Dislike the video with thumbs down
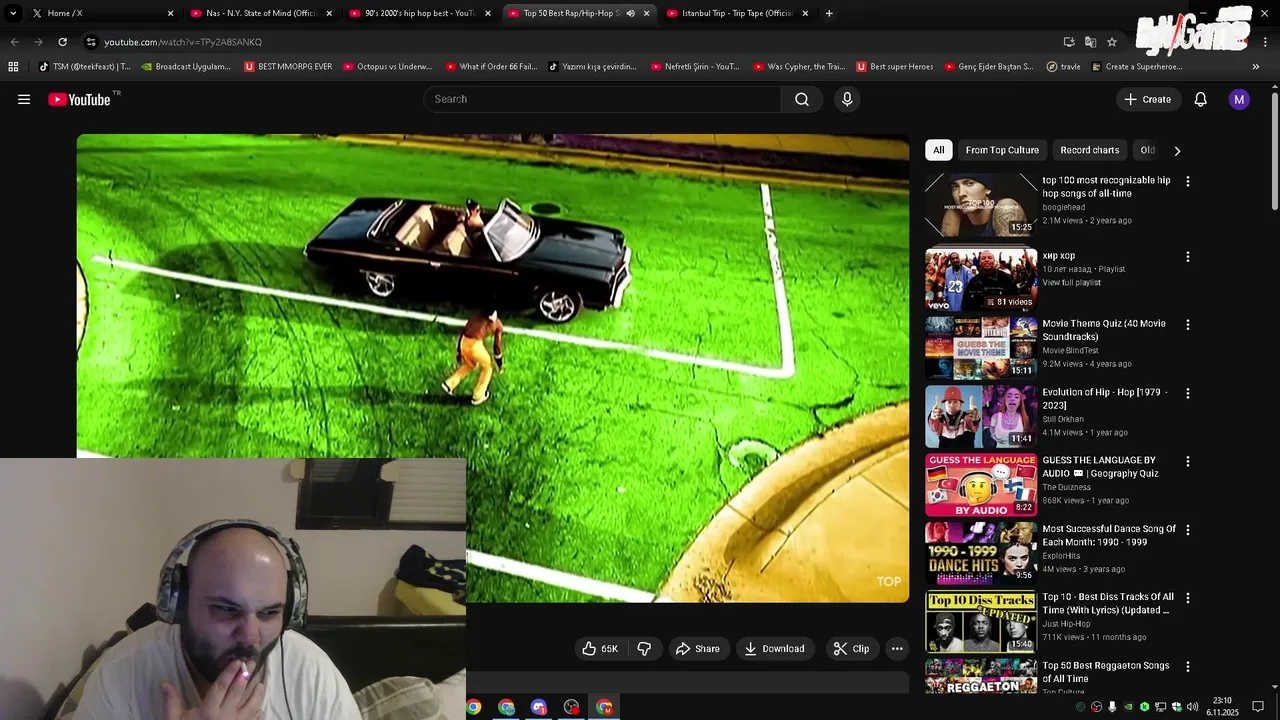This screenshot has width=1280, height=720. tap(644, 649)
